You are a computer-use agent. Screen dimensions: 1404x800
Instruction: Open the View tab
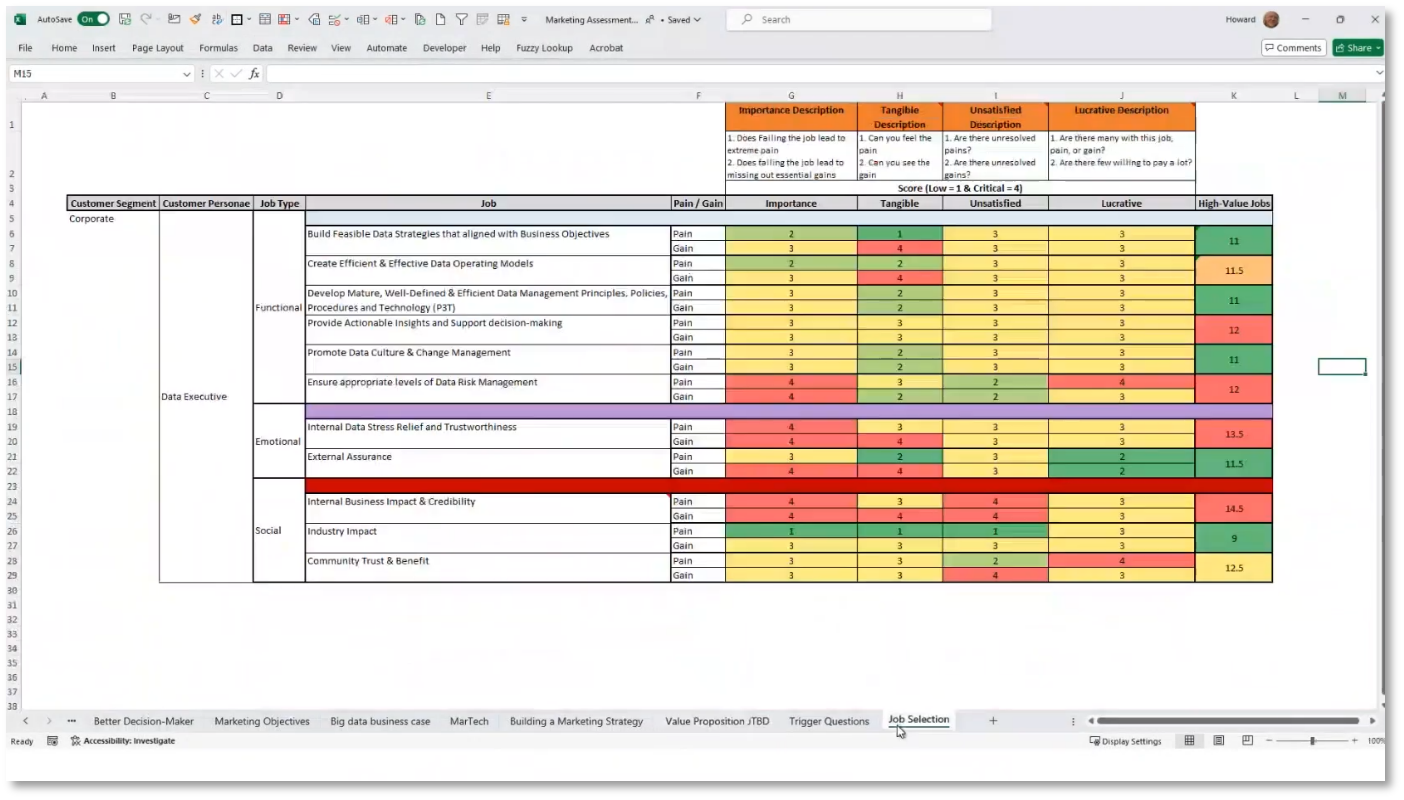pyautogui.click(x=341, y=48)
